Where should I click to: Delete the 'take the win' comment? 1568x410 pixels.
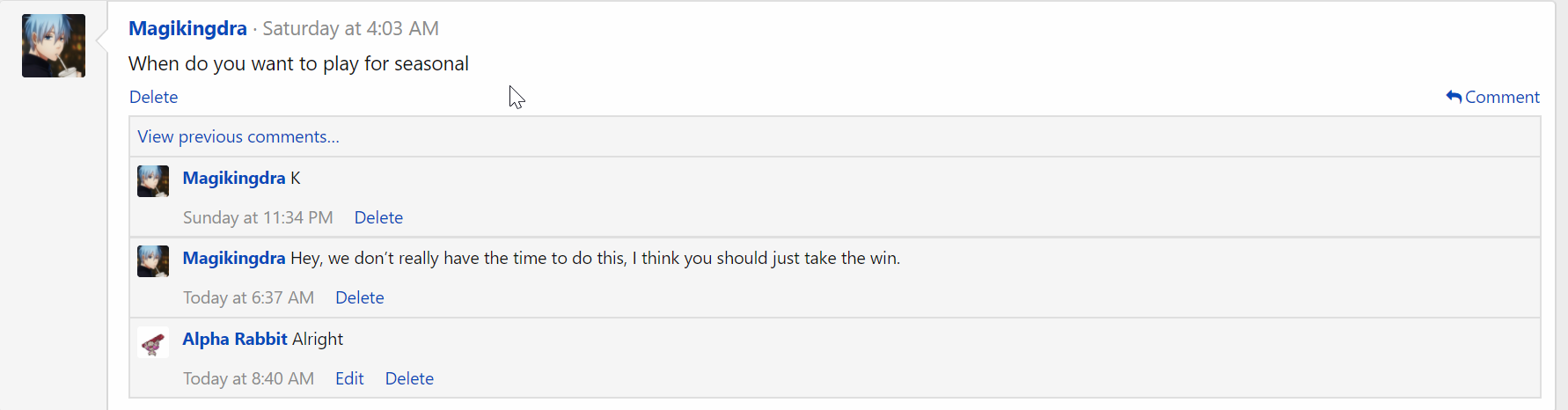(359, 297)
